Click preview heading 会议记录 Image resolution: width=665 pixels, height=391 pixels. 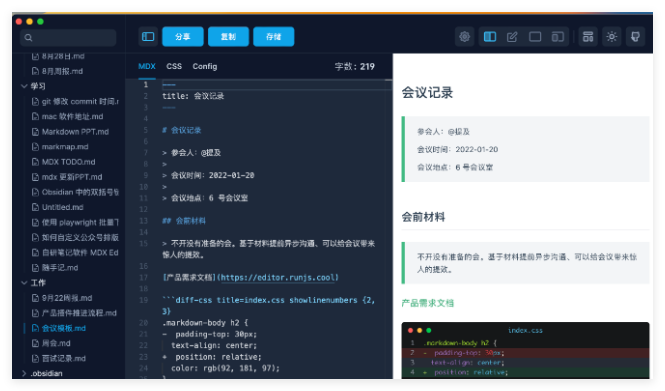427,92
